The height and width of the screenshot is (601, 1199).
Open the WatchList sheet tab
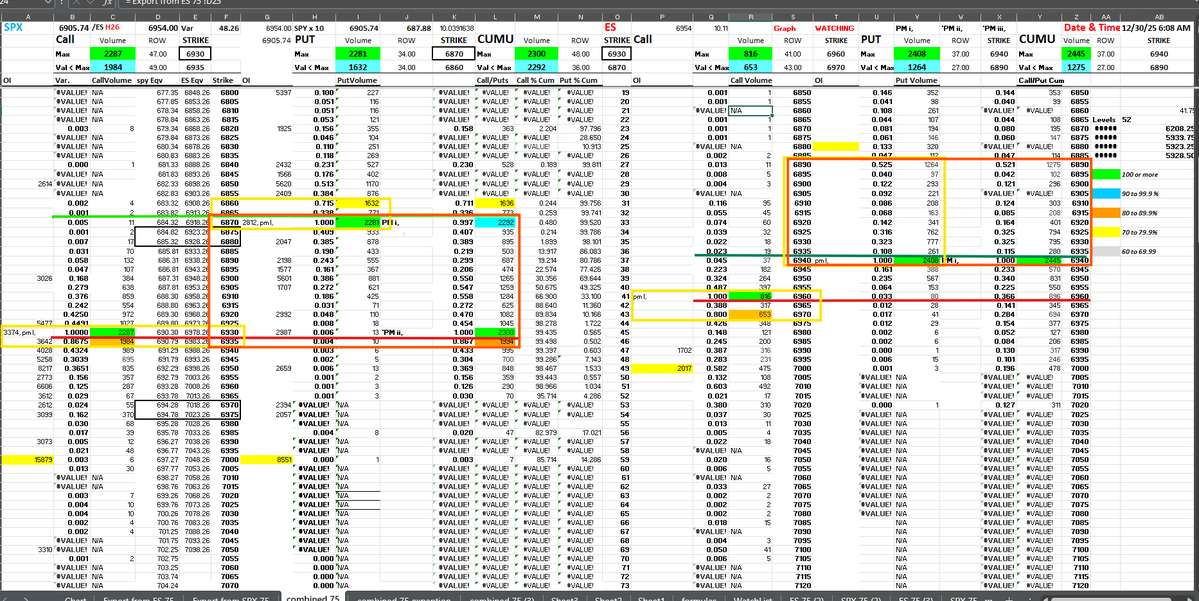(x=752, y=598)
